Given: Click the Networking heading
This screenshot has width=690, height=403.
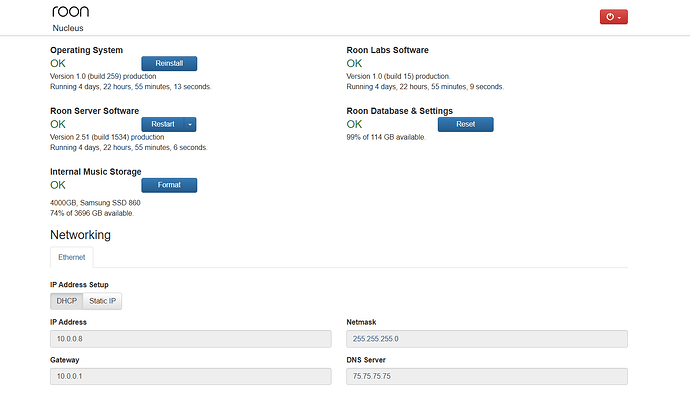Looking at the screenshot, I should point(80,235).
